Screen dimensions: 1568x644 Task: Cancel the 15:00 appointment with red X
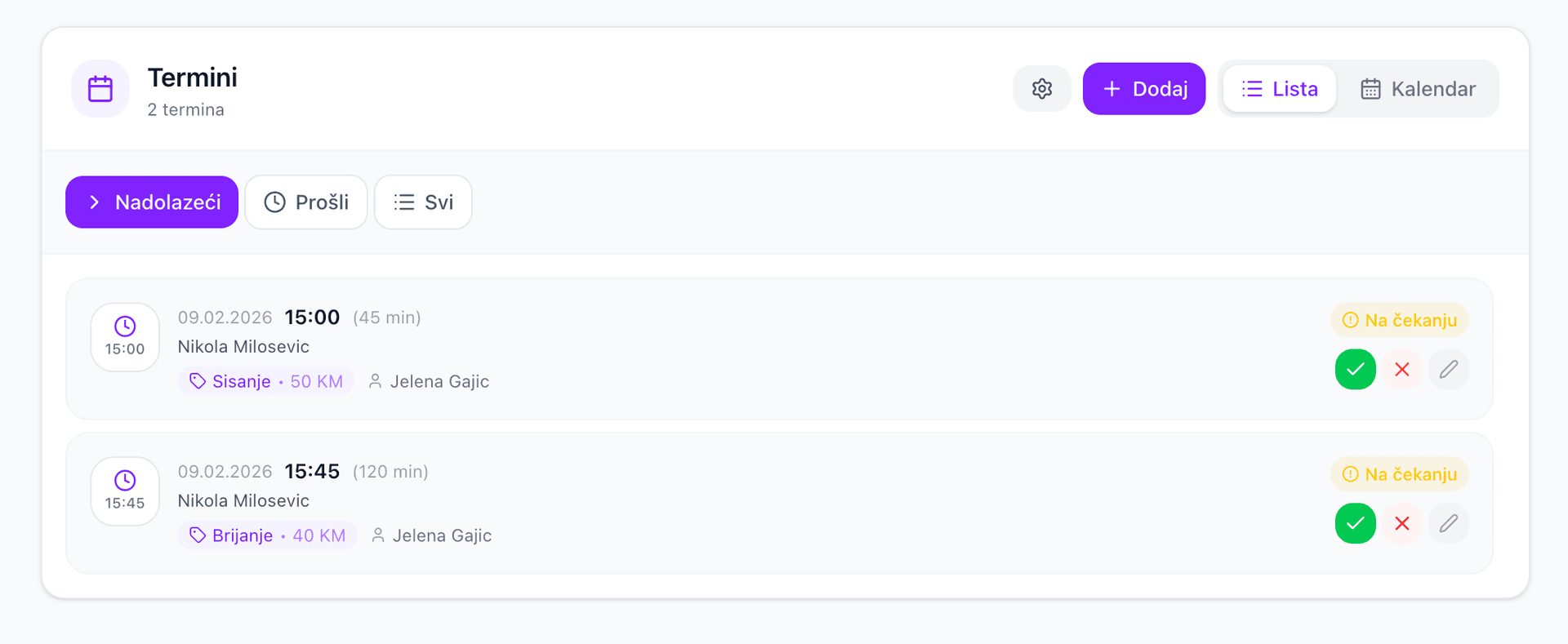(1402, 370)
